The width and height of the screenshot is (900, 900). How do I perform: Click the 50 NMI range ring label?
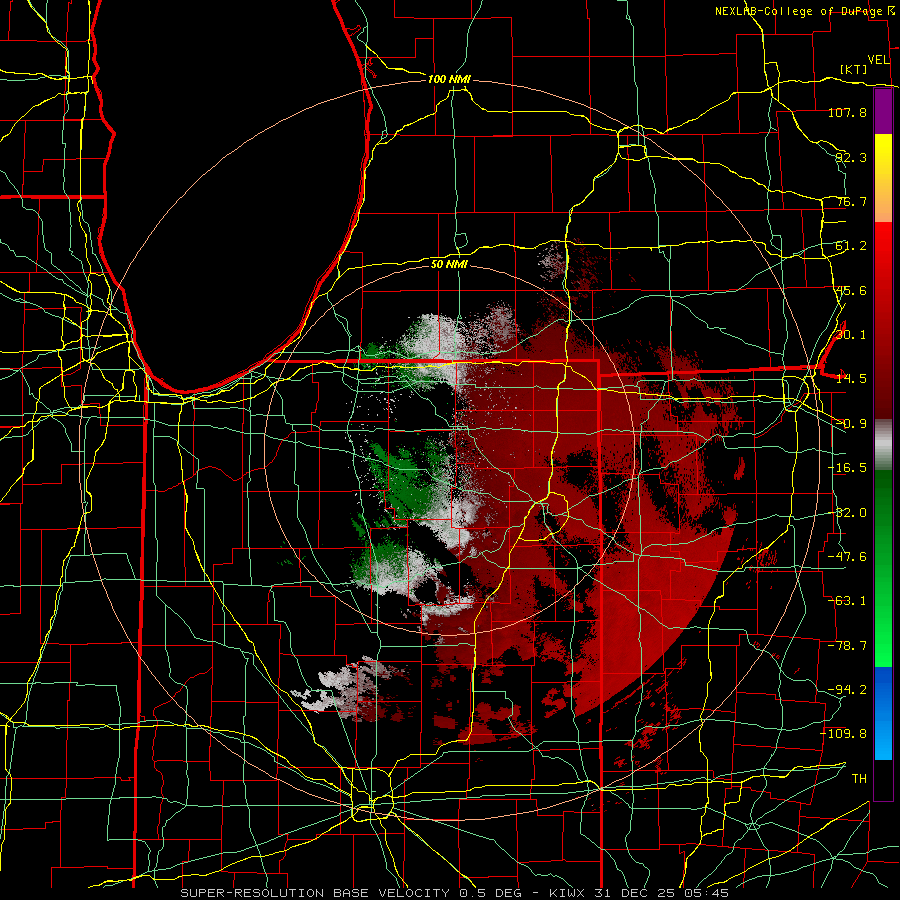[x=449, y=264]
